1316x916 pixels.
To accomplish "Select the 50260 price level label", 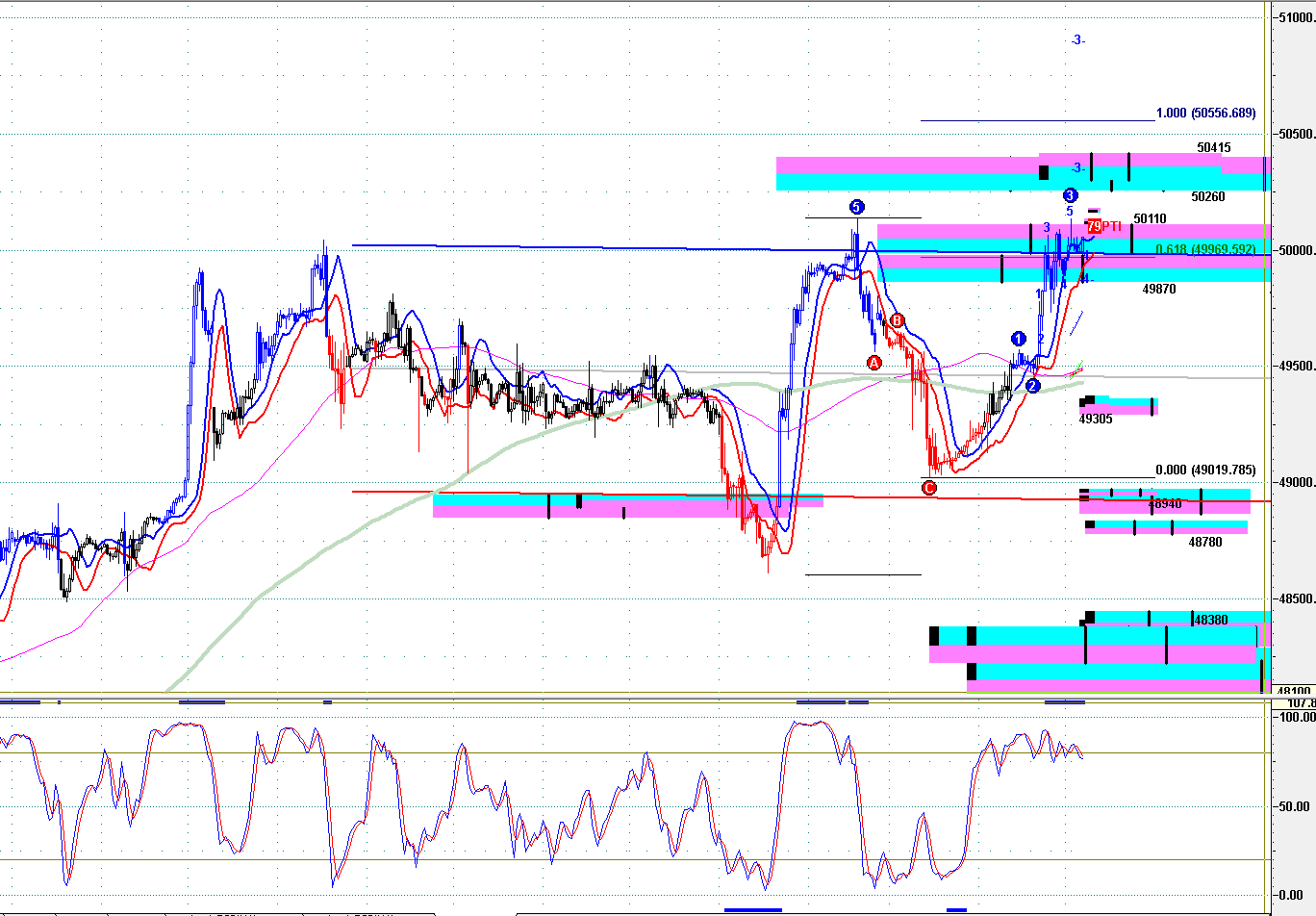I will tap(1208, 196).
